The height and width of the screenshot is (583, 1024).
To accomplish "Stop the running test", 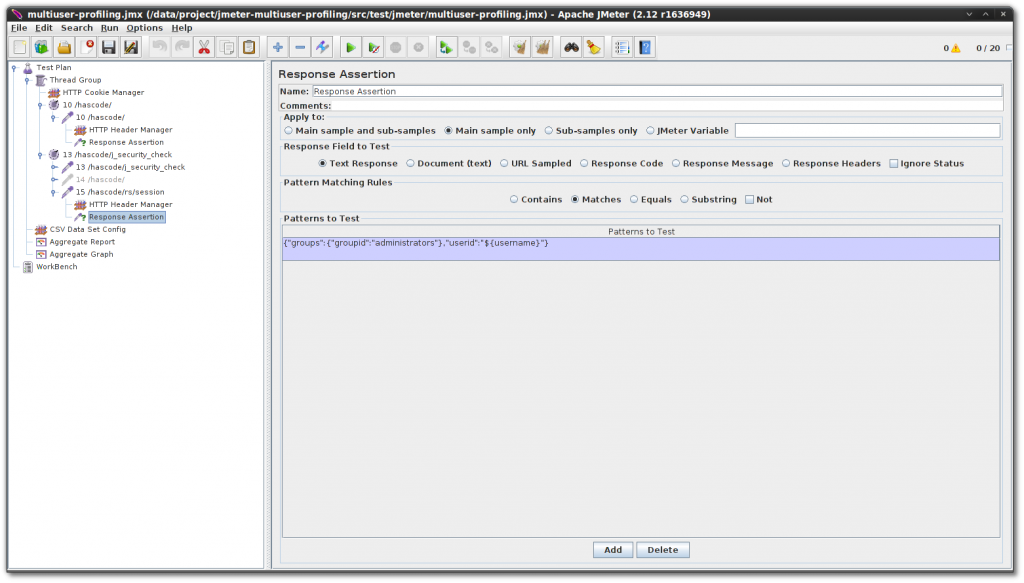I will [396, 46].
